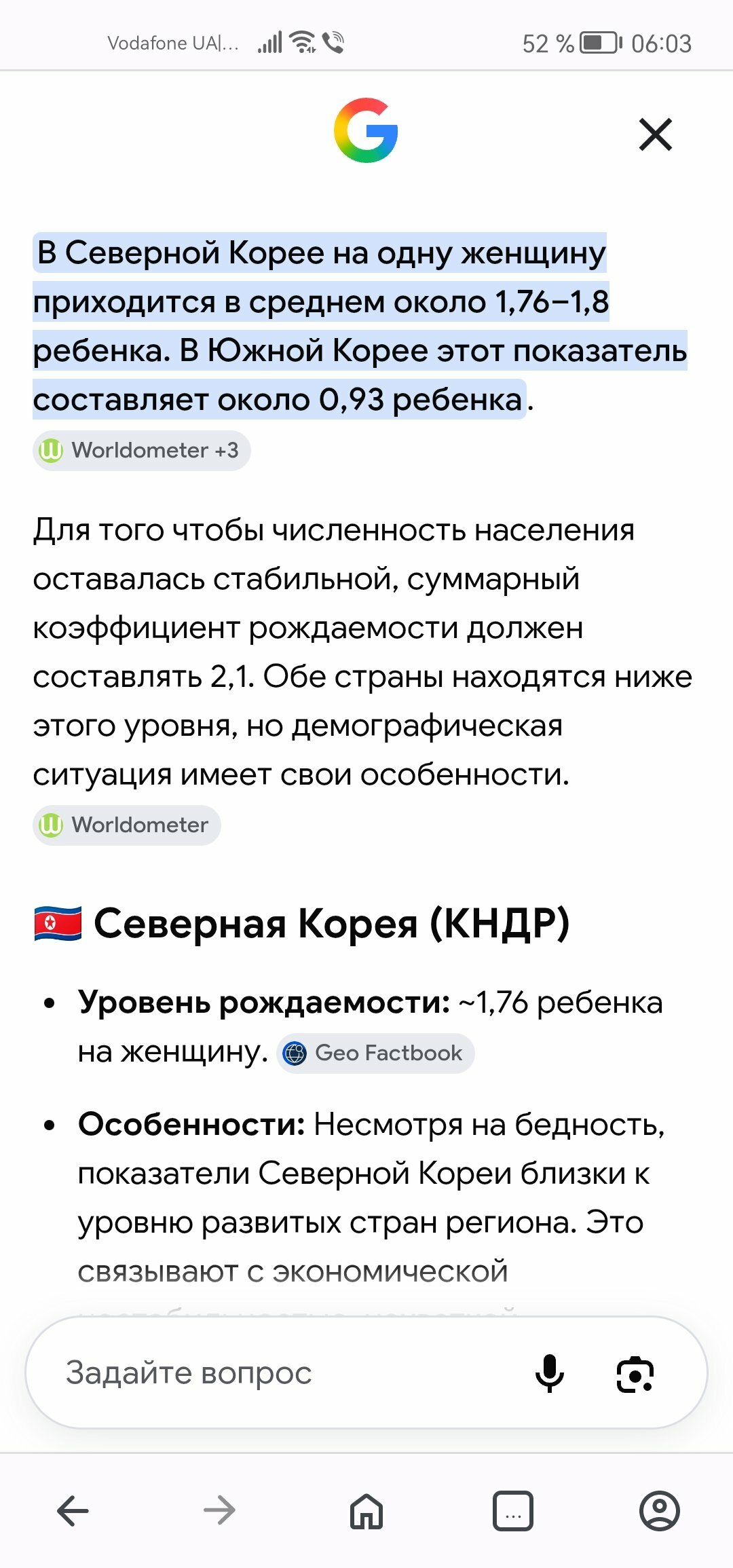Go back with the browser back arrow
This screenshot has height=1568, width=733.
click(73, 1510)
